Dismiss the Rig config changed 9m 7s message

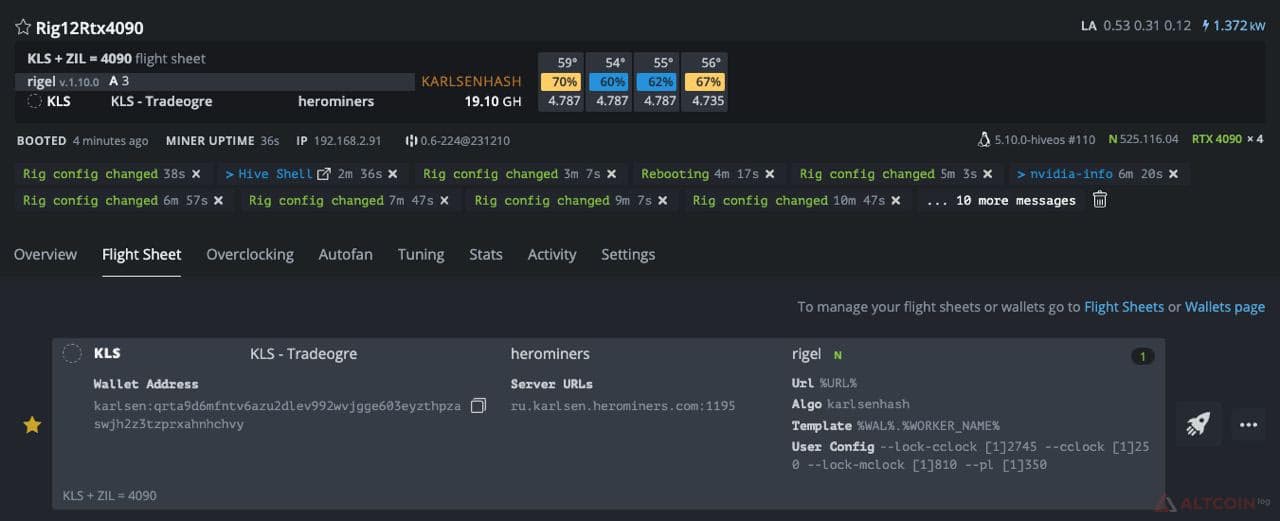tap(662, 201)
